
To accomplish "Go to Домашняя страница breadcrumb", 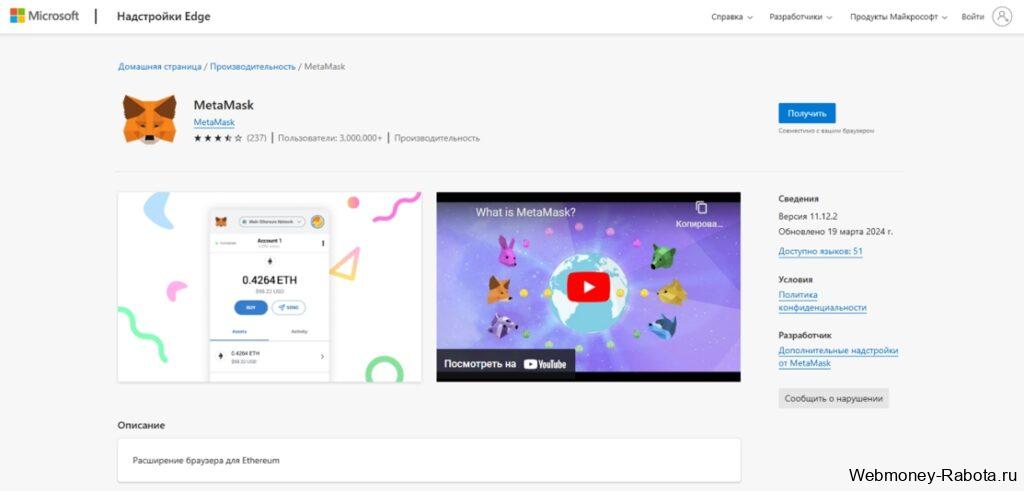I will point(160,67).
